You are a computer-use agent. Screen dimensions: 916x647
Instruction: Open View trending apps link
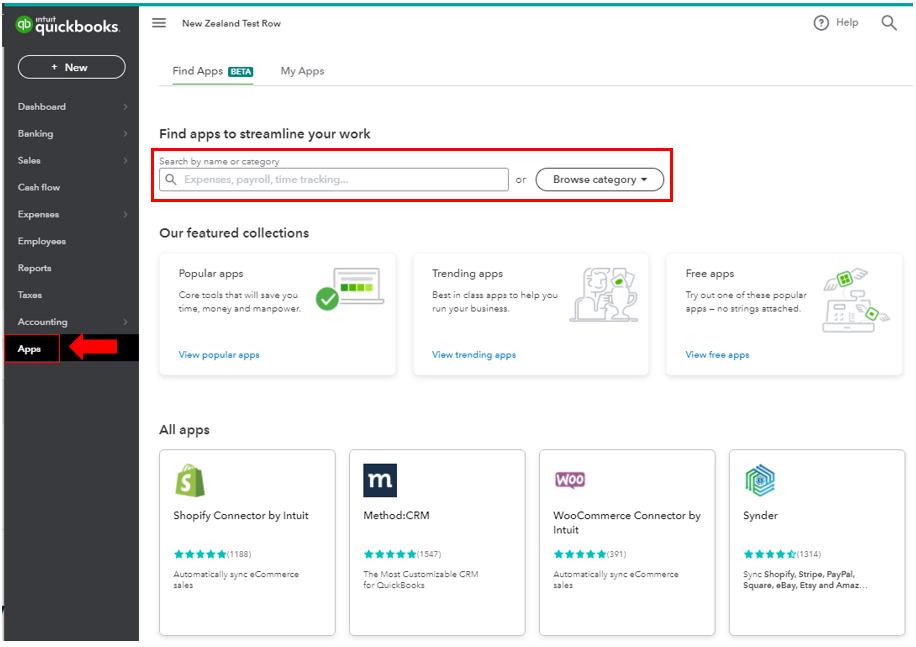(474, 354)
